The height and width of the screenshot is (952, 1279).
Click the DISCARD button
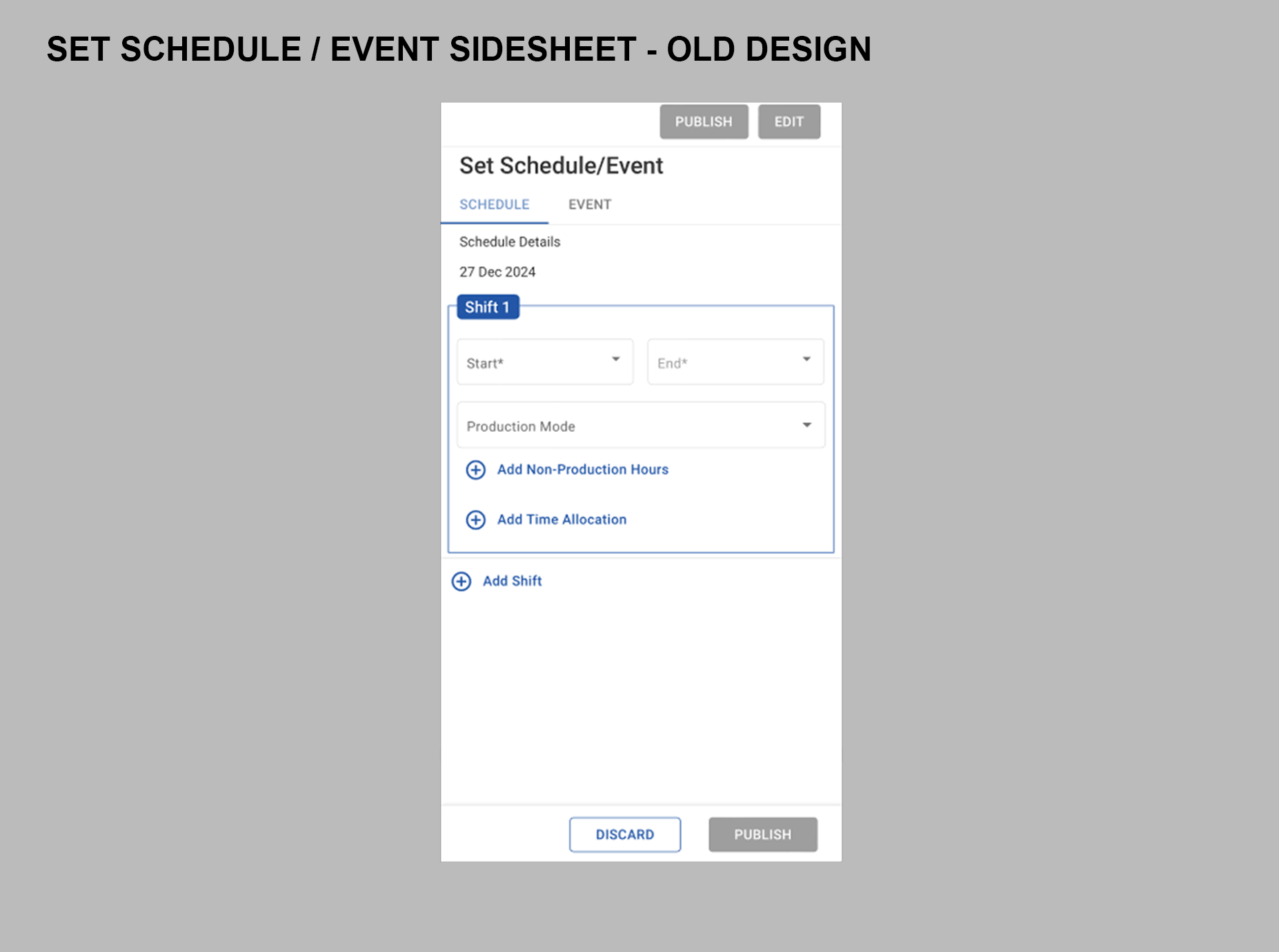click(624, 835)
